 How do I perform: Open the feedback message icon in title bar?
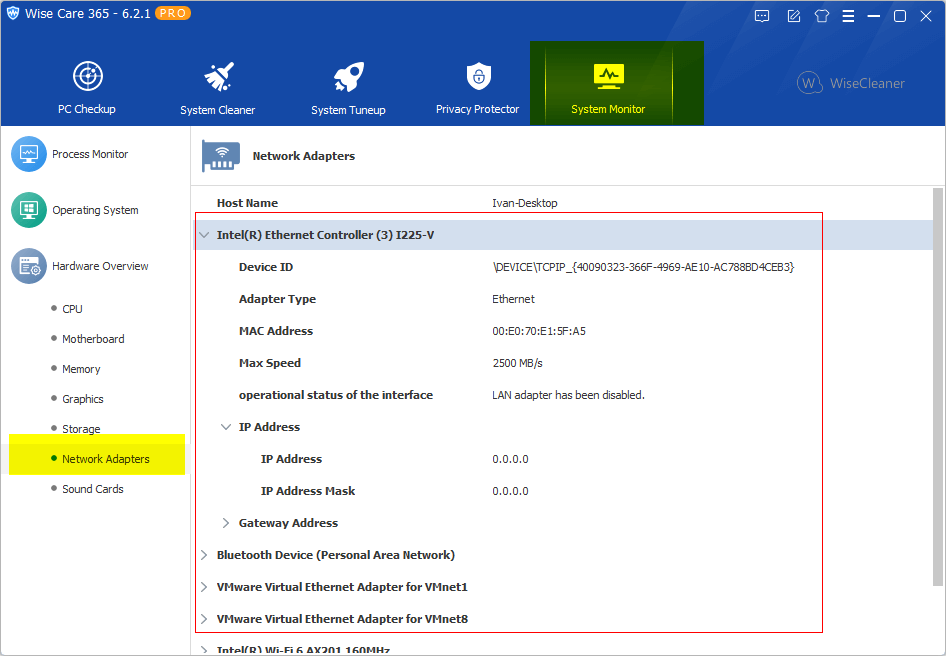tap(762, 16)
